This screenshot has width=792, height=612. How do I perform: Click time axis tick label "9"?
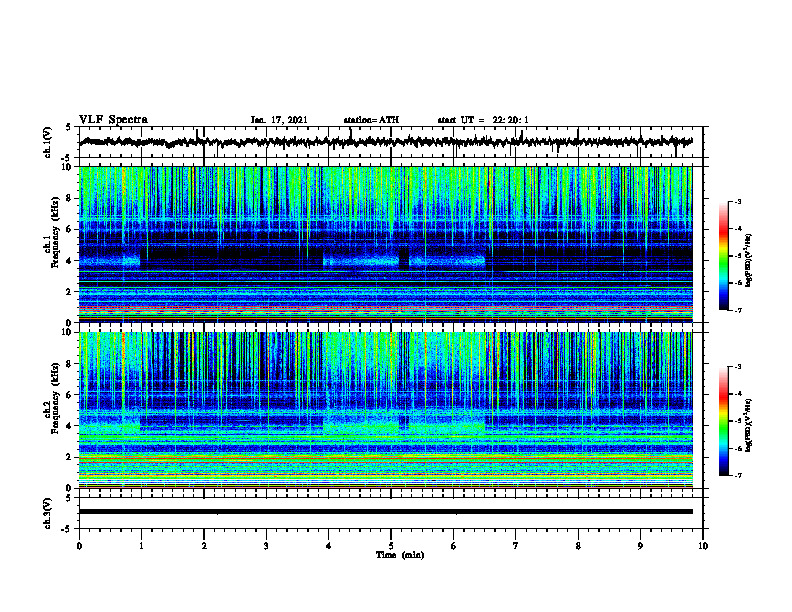(640, 546)
